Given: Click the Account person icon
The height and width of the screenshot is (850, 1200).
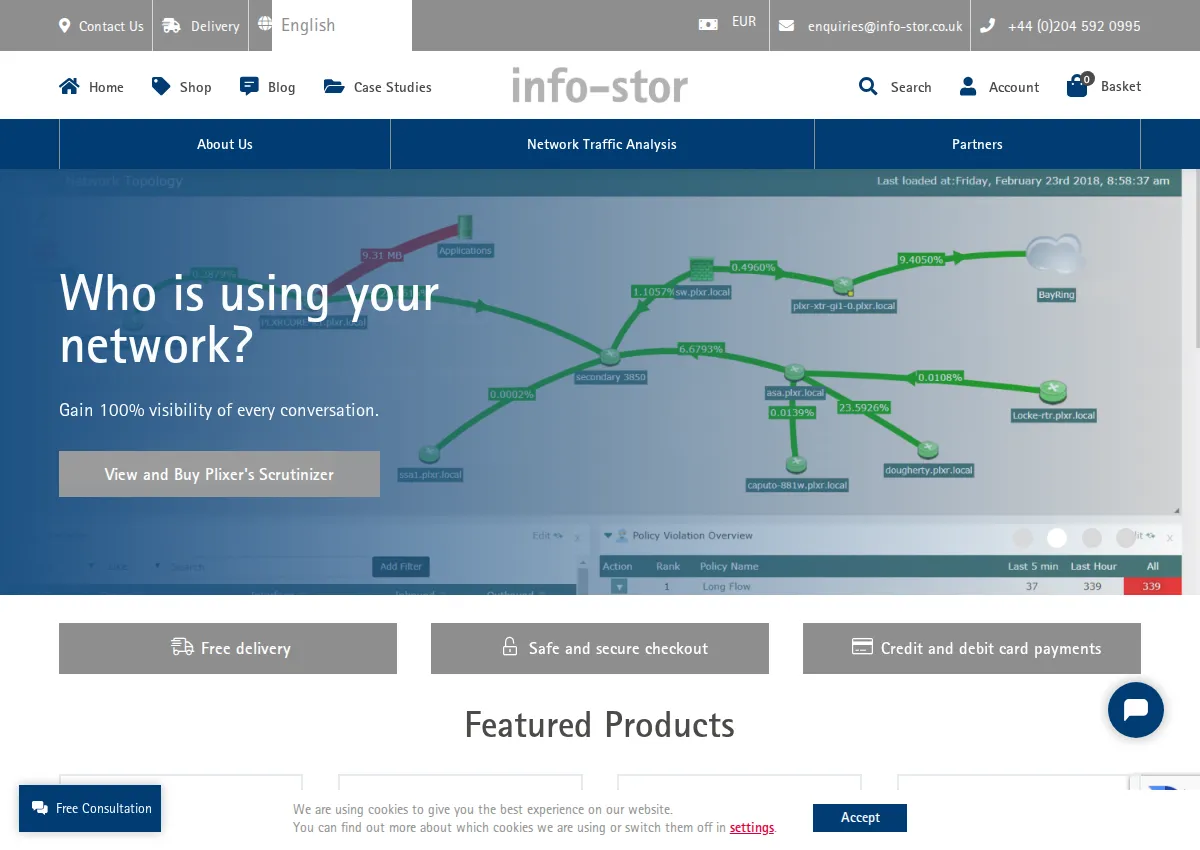Looking at the screenshot, I should pyautogui.click(x=968, y=86).
